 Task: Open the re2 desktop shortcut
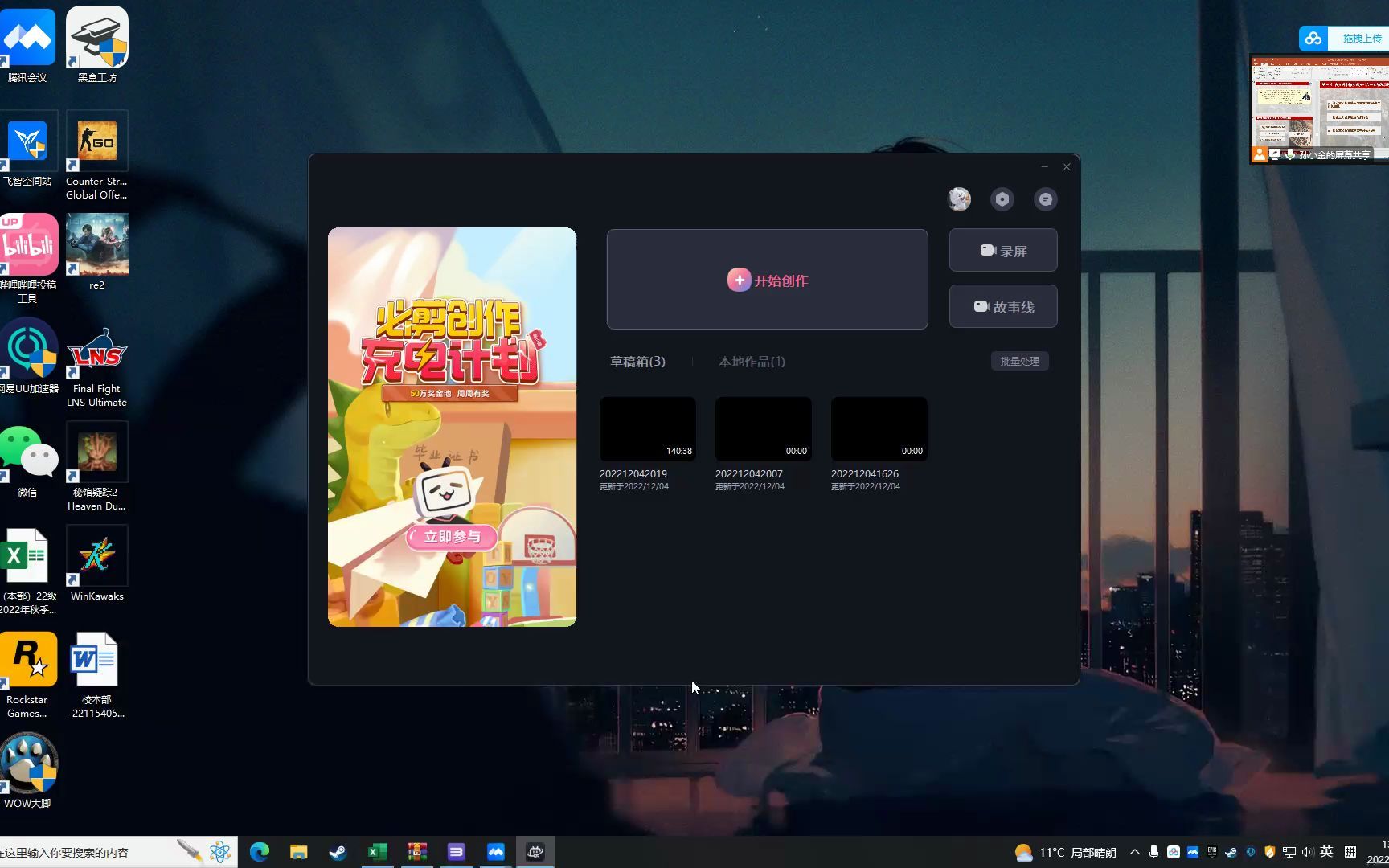(x=97, y=252)
